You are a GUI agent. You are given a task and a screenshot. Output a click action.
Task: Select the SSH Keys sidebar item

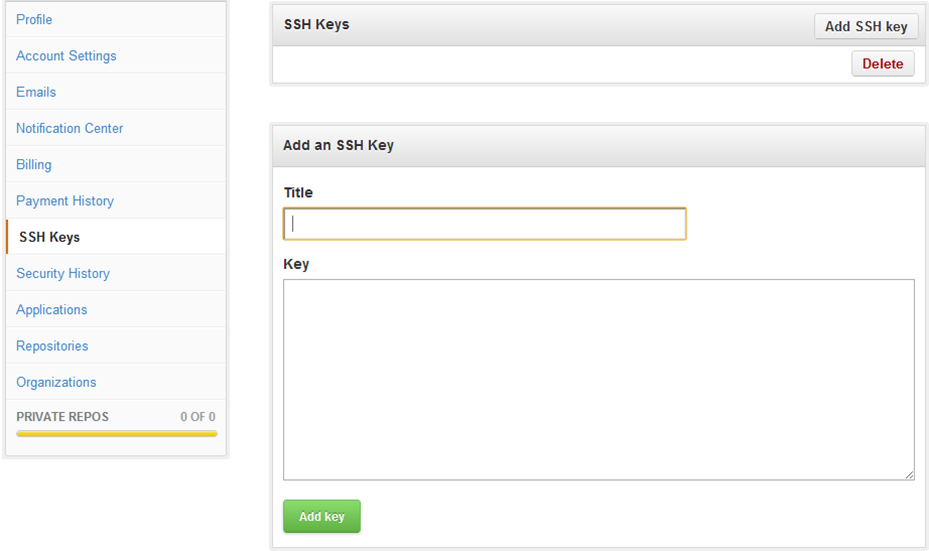tap(50, 237)
